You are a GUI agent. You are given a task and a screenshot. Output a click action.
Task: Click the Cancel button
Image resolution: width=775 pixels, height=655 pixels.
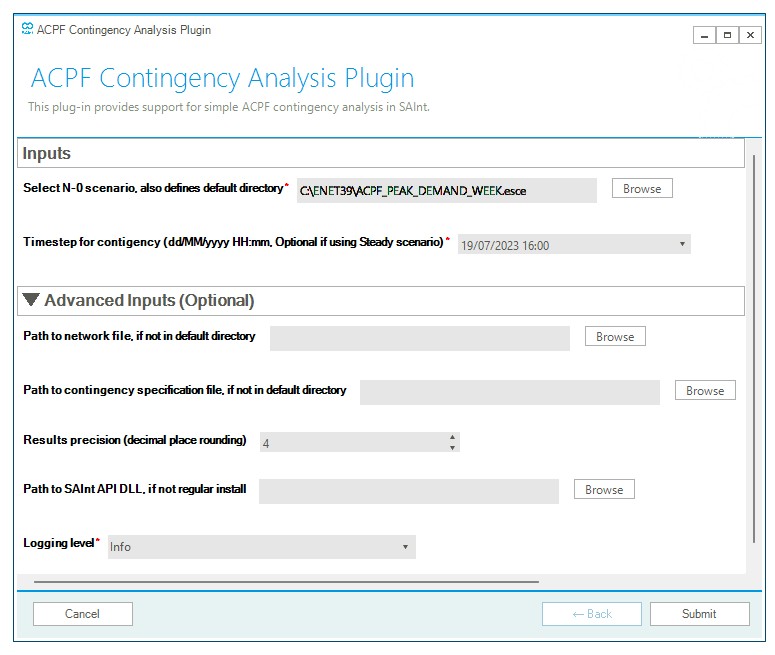83,613
